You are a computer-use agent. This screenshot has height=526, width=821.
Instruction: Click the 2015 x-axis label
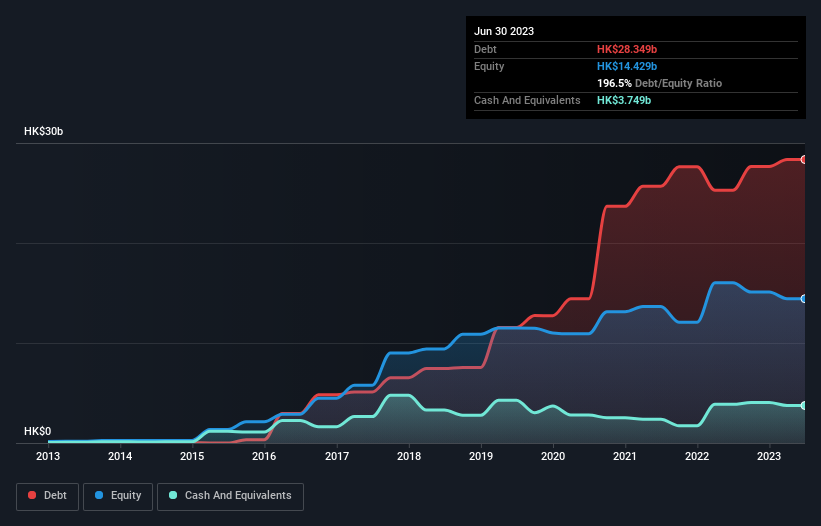click(x=192, y=456)
